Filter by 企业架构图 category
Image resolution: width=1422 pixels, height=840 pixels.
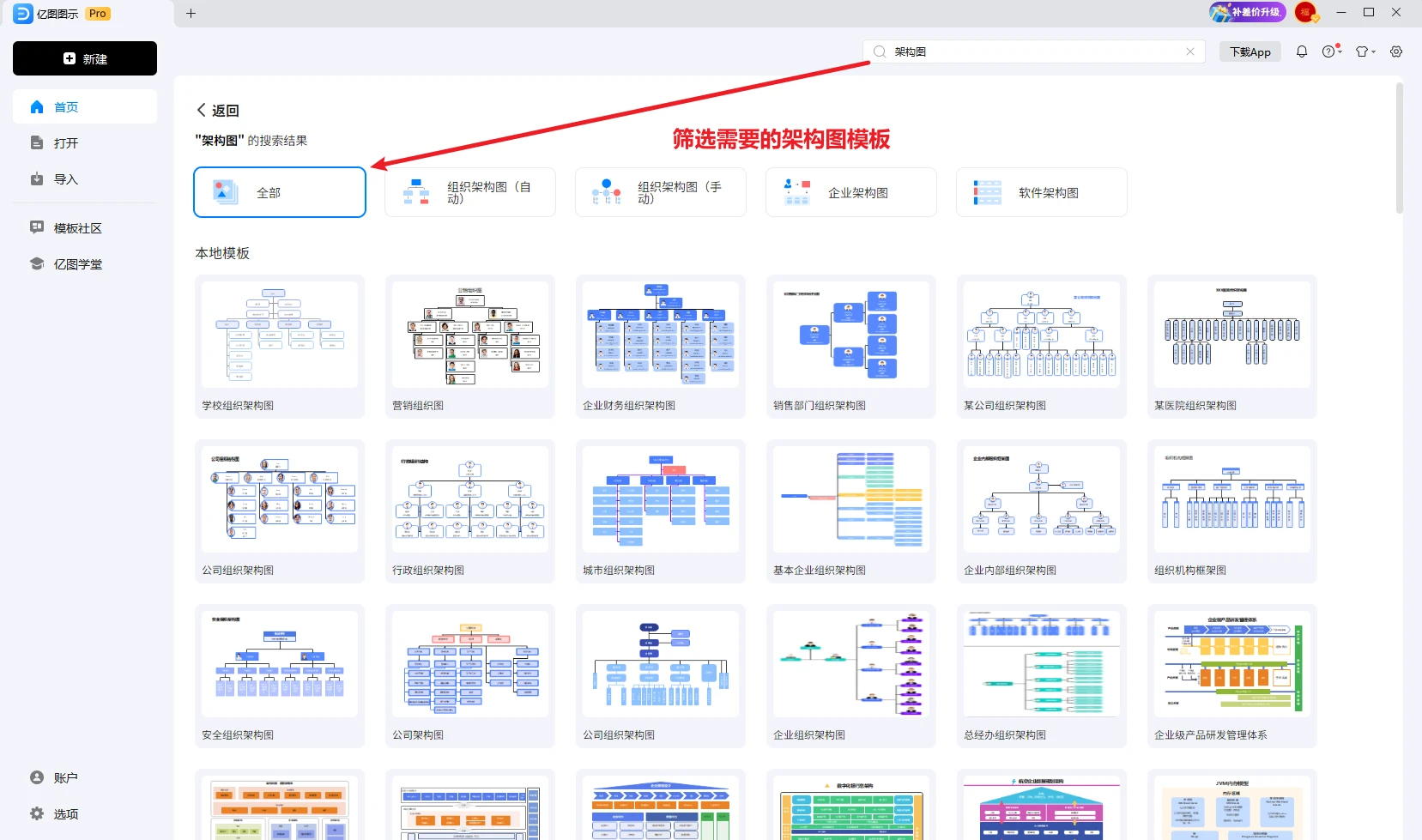(x=851, y=192)
